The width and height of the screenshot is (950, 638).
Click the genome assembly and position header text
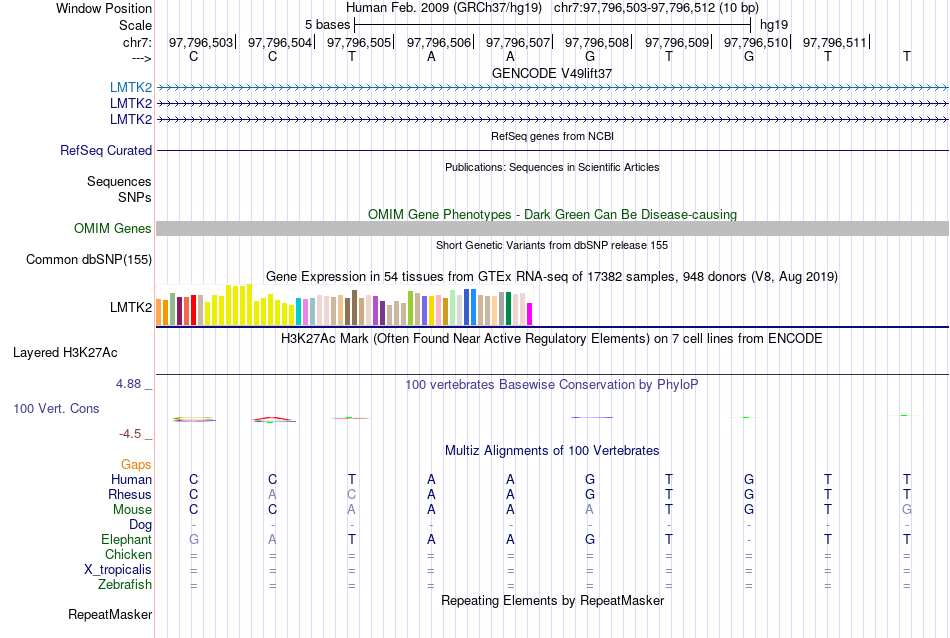pos(552,8)
